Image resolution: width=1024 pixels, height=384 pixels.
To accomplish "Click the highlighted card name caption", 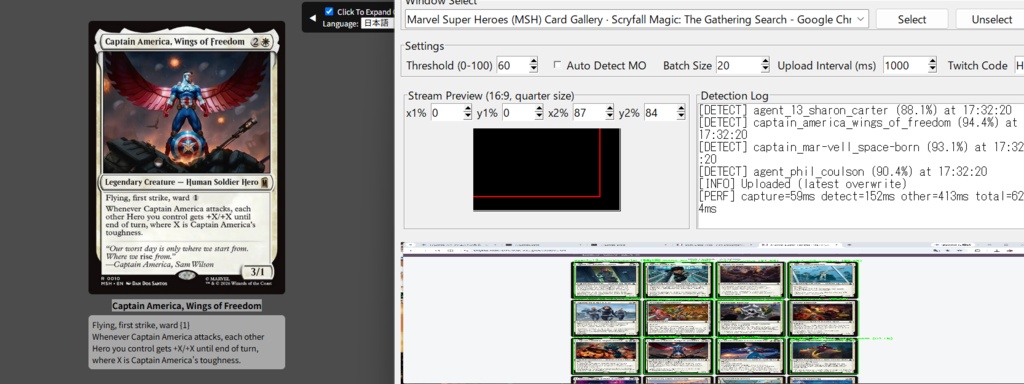I will pyautogui.click(x=187, y=306).
